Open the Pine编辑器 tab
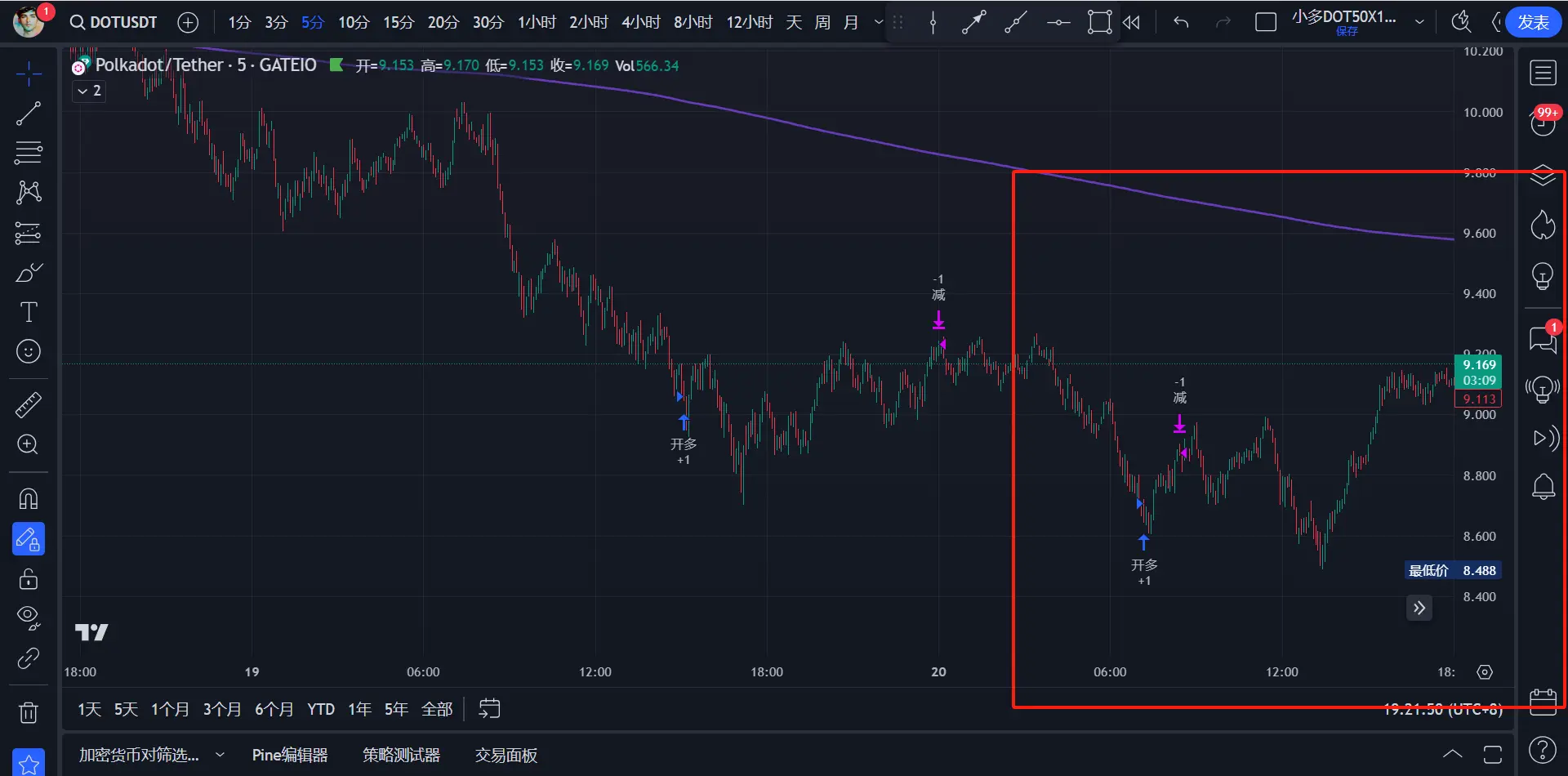 pos(290,756)
